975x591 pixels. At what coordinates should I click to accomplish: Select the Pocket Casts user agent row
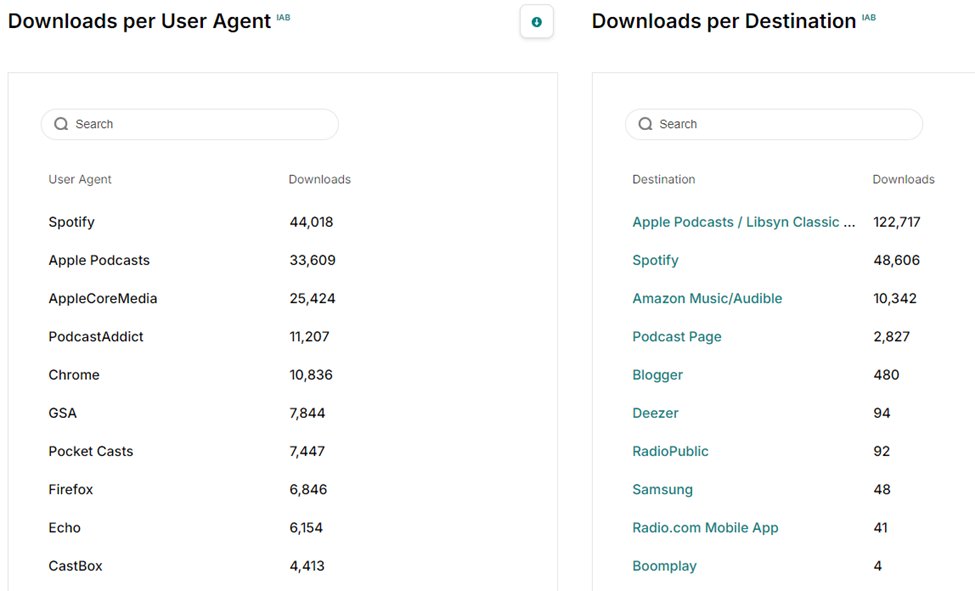tap(91, 451)
